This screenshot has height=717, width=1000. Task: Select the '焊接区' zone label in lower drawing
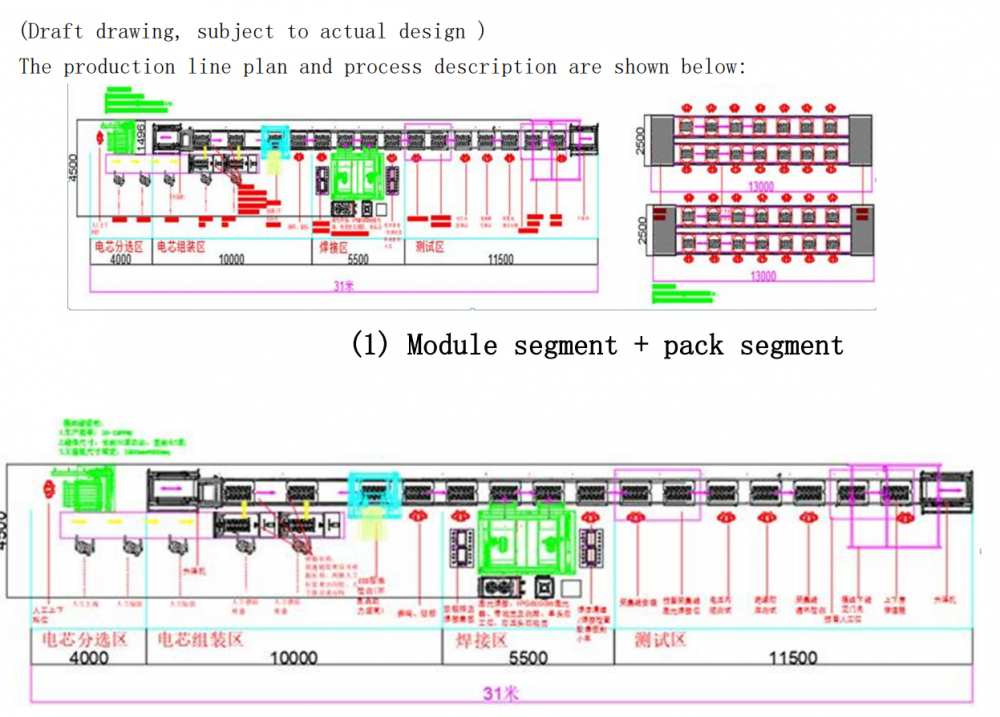[x=478, y=638]
